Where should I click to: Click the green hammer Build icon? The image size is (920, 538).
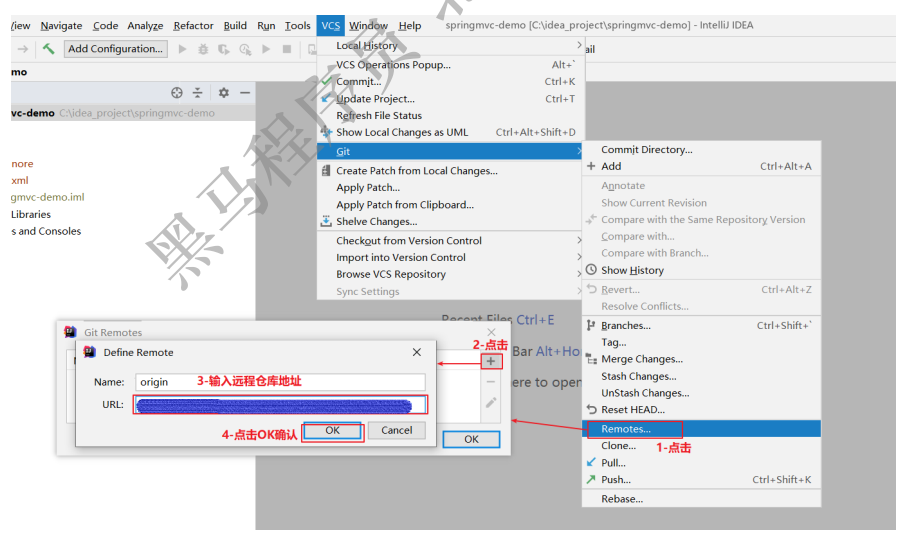click(x=48, y=49)
